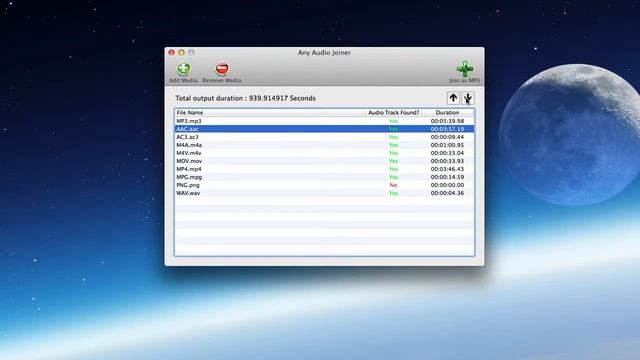Image resolution: width=640 pixels, height=360 pixels.
Task: Click the Audio Track Found? column header
Action: [393, 113]
